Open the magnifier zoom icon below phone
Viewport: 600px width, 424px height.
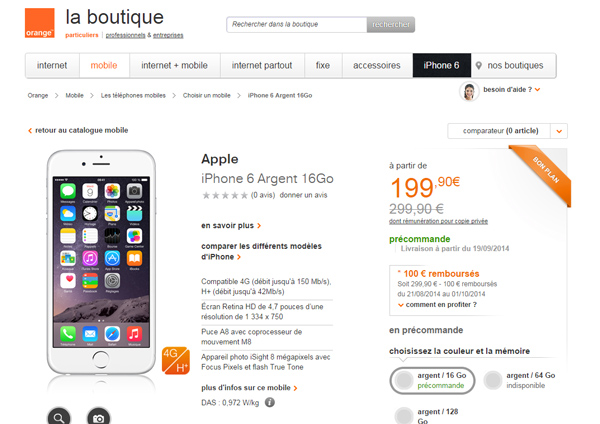point(59,417)
